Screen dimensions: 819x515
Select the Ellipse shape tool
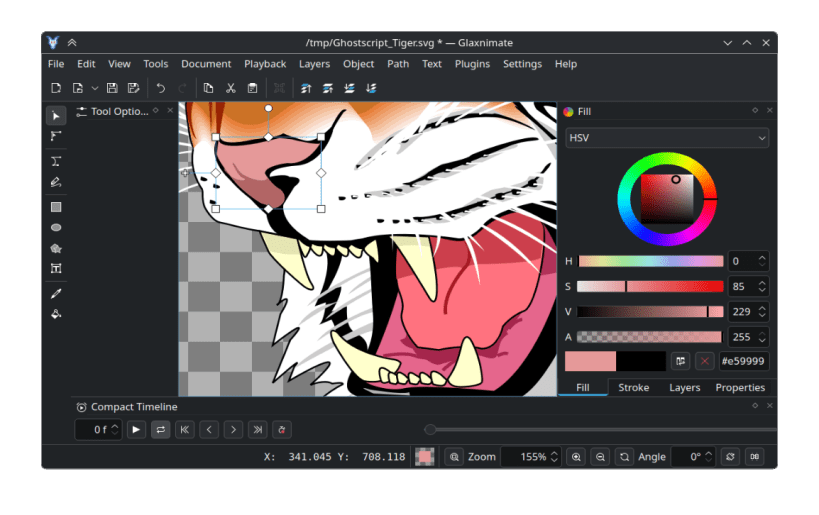click(x=56, y=228)
